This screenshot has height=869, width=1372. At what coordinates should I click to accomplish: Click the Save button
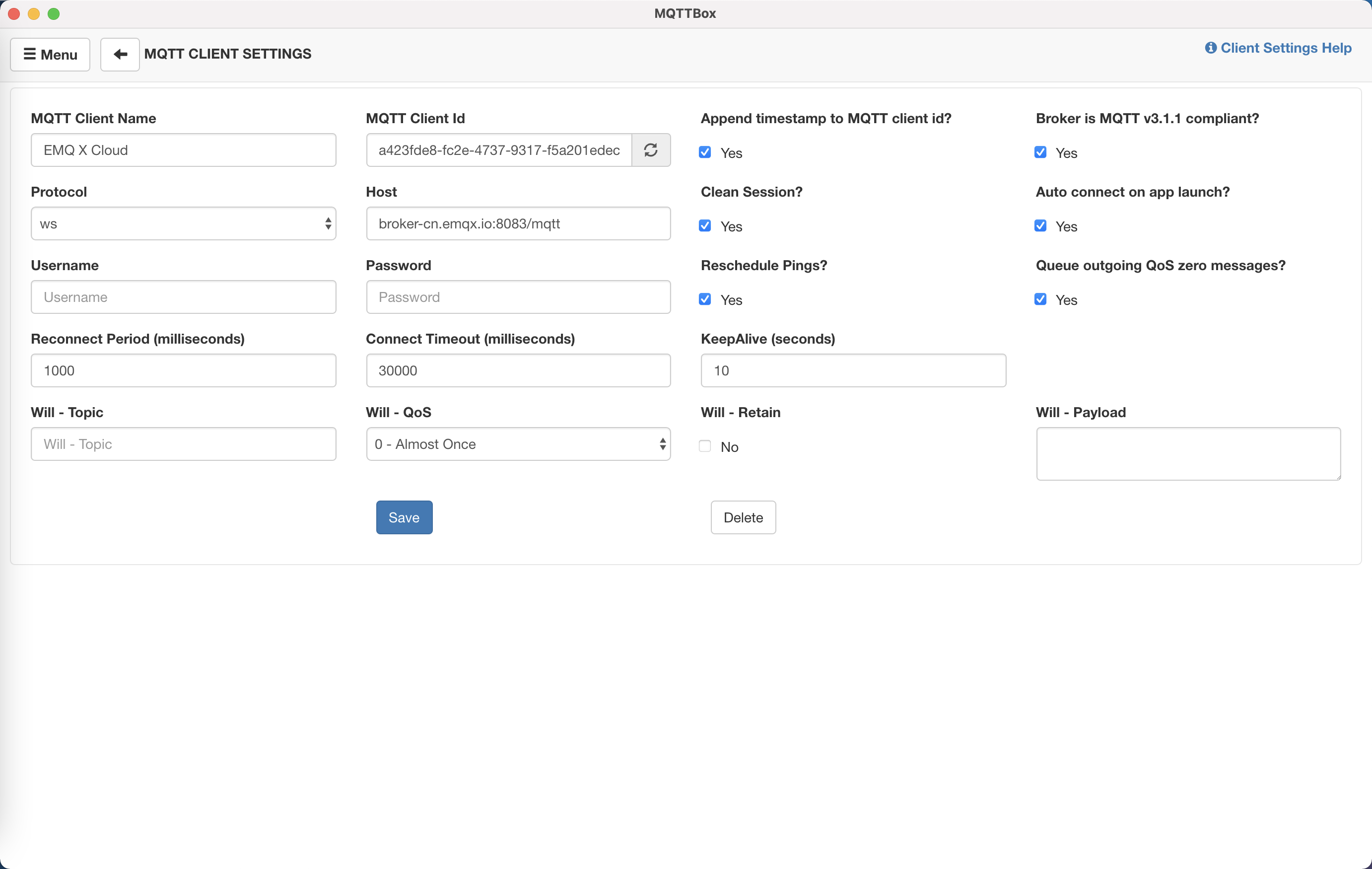pyautogui.click(x=404, y=518)
